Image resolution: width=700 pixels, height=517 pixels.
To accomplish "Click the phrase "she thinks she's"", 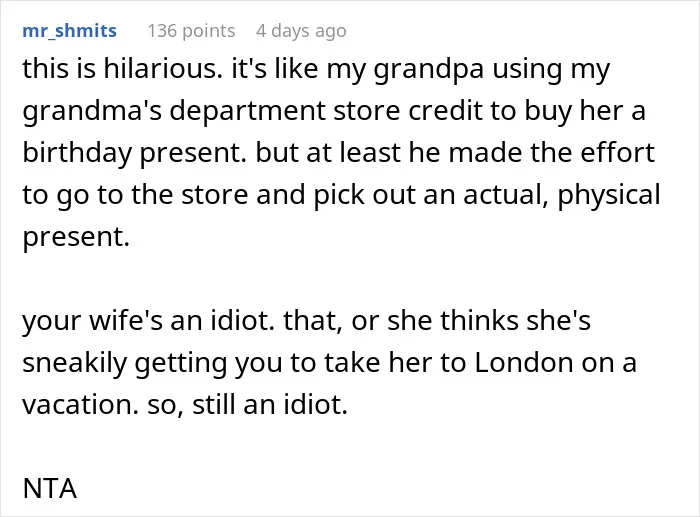I will [489, 320].
